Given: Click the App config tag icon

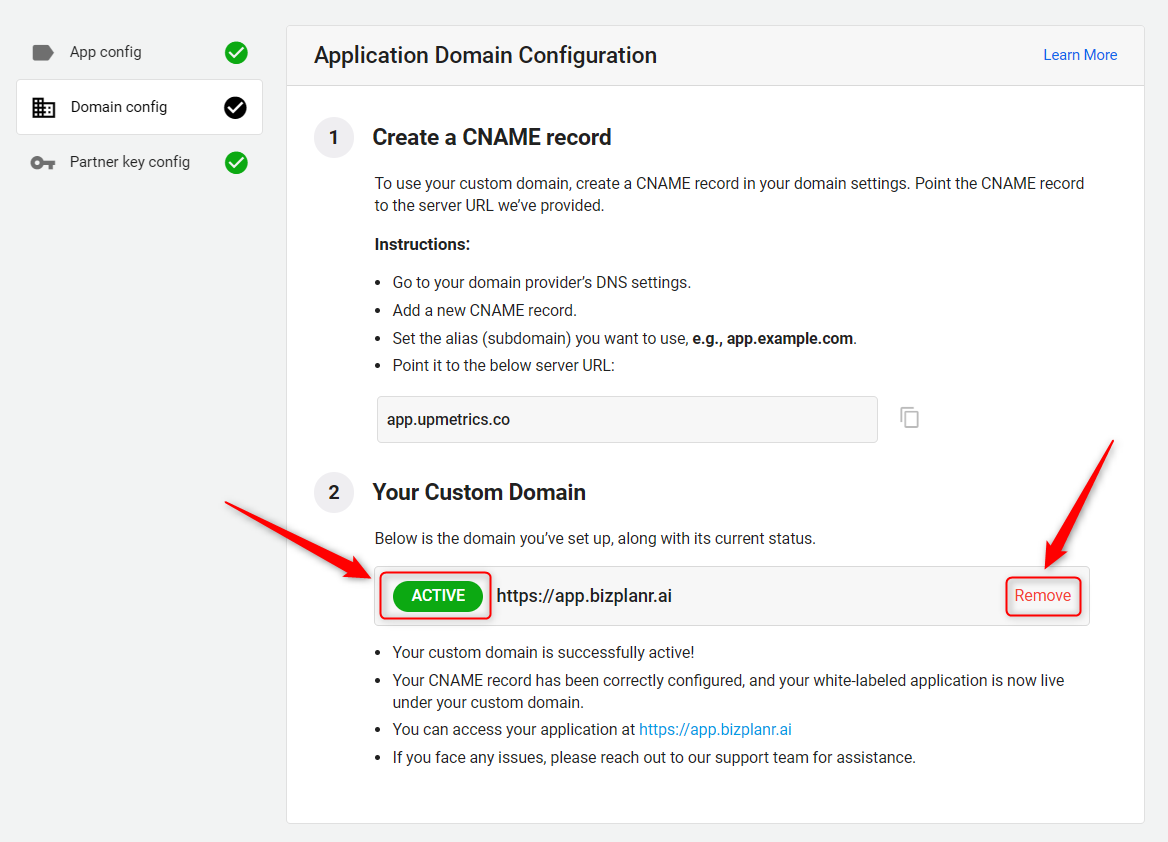Looking at the screenshot, I should (42, 53).
